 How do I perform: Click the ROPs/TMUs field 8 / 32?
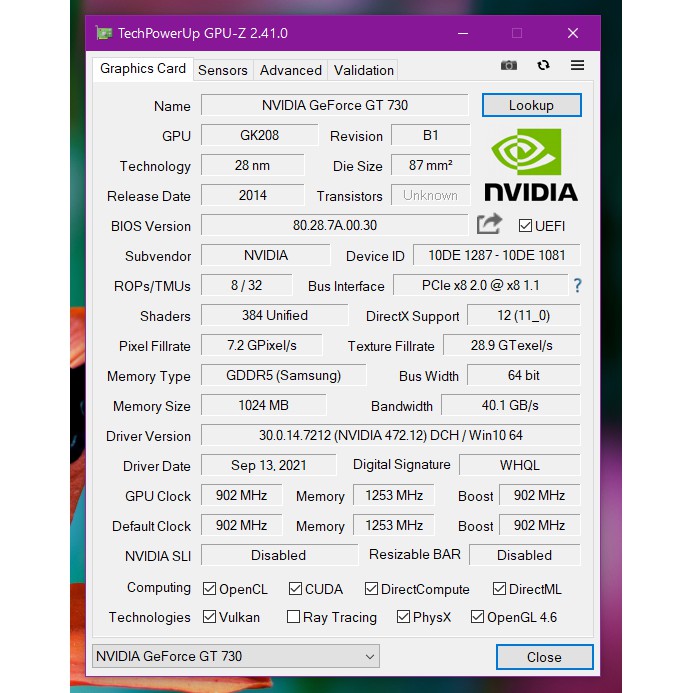pos(247,286)
